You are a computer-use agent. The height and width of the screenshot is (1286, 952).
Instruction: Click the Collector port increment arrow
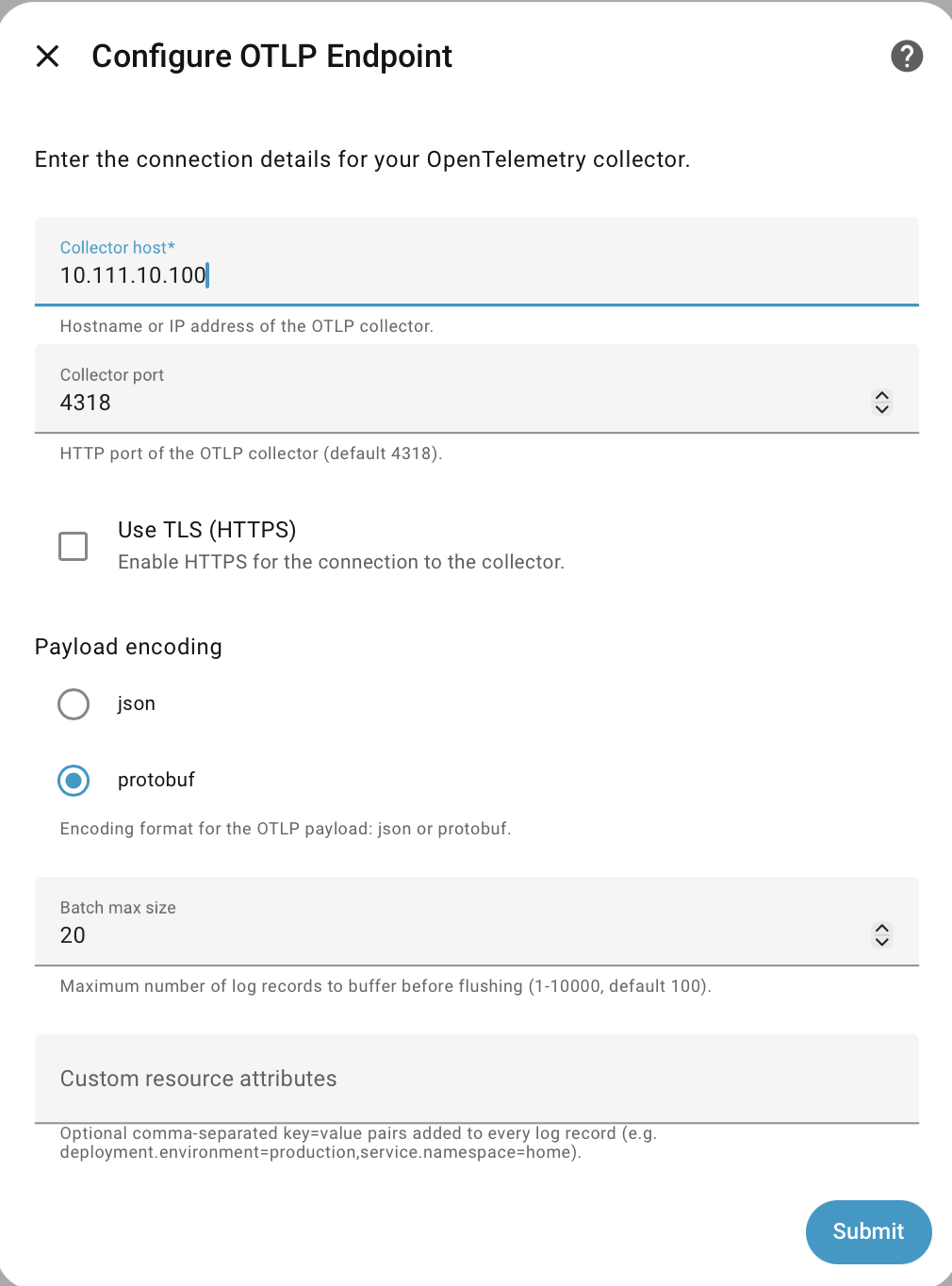[881, 394]
